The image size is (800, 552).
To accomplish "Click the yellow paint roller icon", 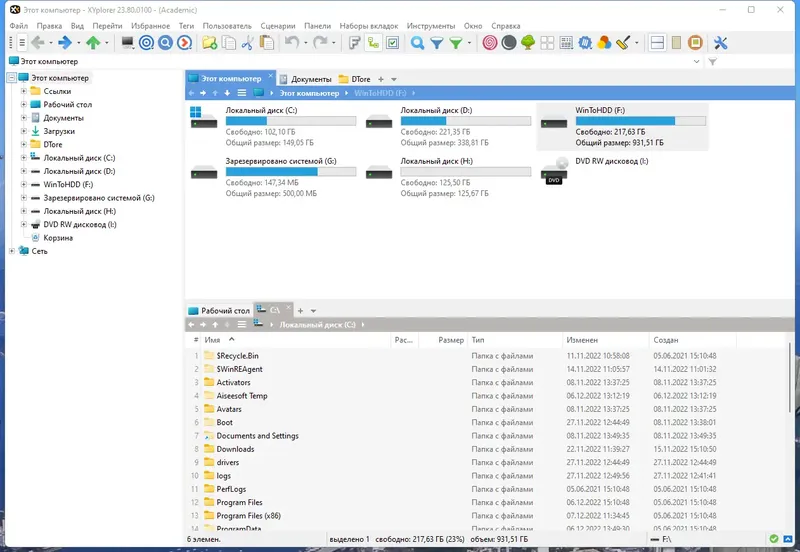I will point(623,43).
